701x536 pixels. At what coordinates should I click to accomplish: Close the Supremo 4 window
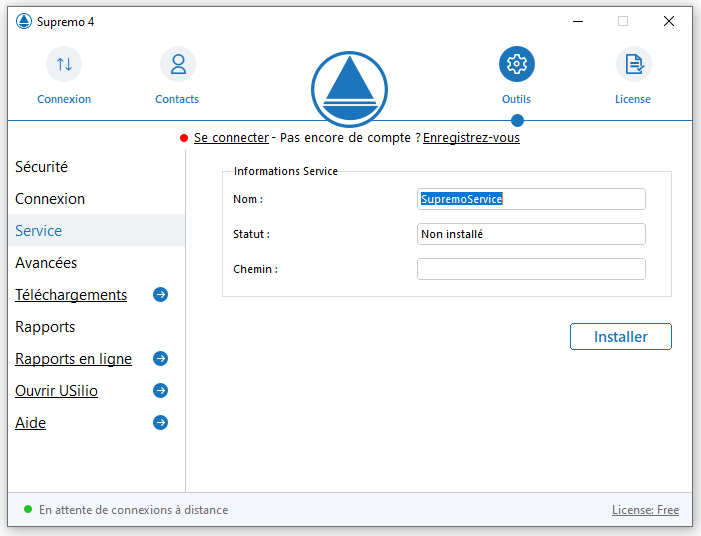coord(669,21)
